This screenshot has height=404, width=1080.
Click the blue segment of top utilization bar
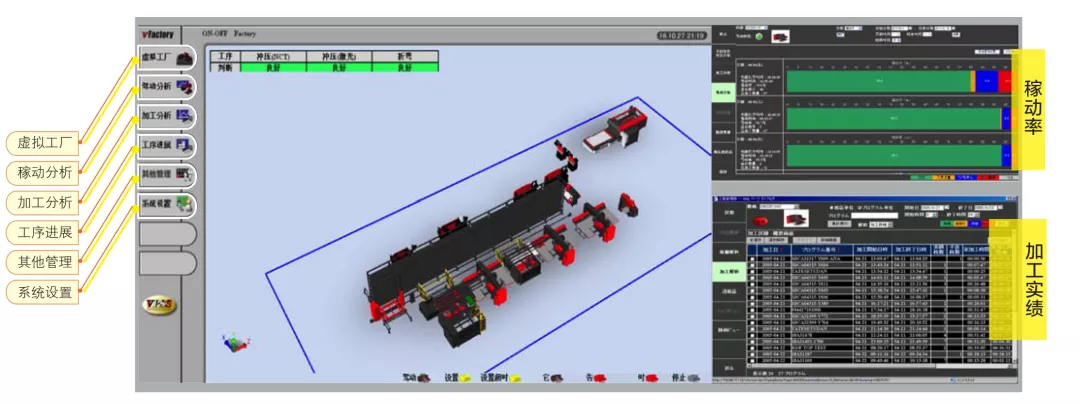[x=986, y=79]
